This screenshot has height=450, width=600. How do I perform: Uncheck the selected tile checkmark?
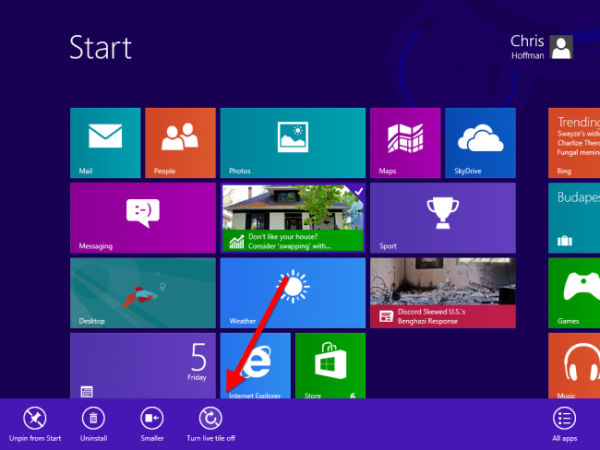pyautogui.click(x=359, y=191)
